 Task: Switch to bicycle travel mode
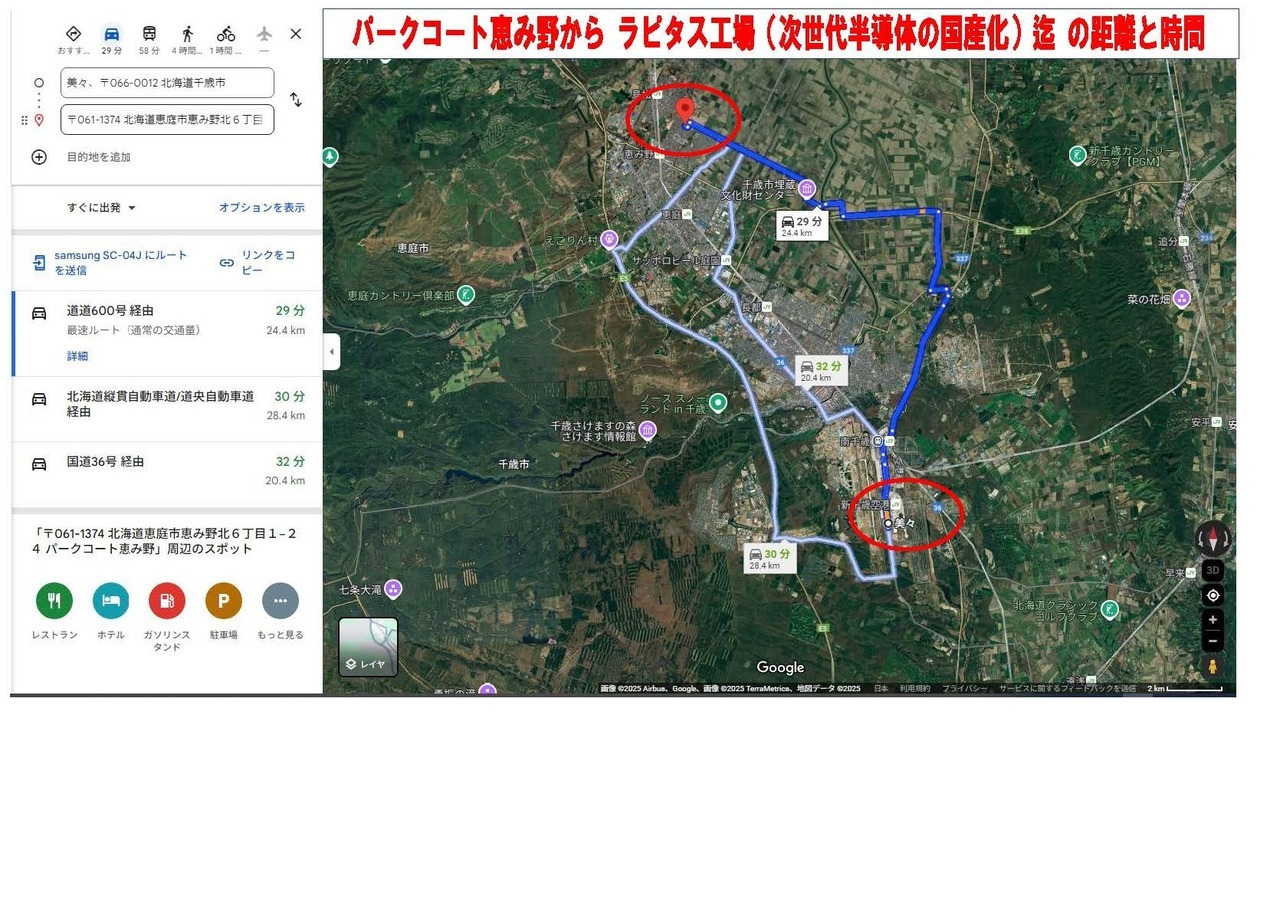[x=226, y=39]
